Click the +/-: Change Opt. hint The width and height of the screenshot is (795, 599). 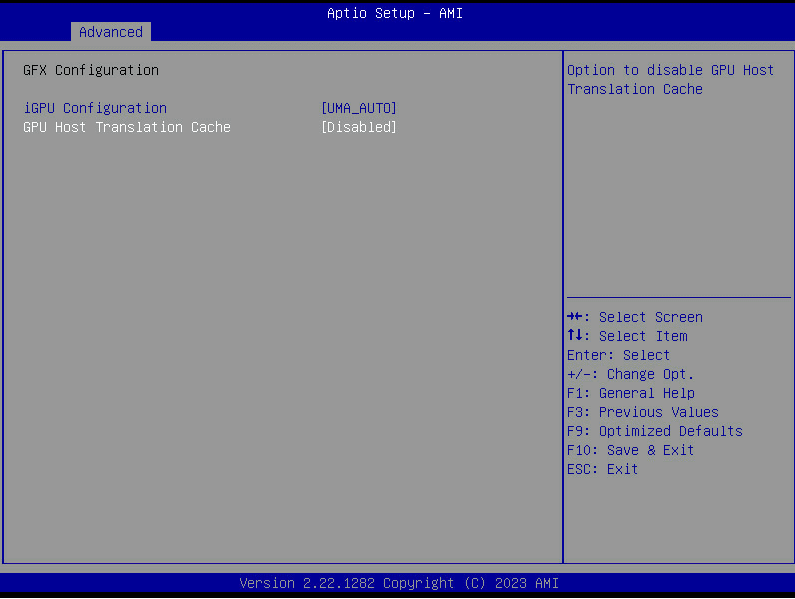pyautogui.click(x=630, y=374)
